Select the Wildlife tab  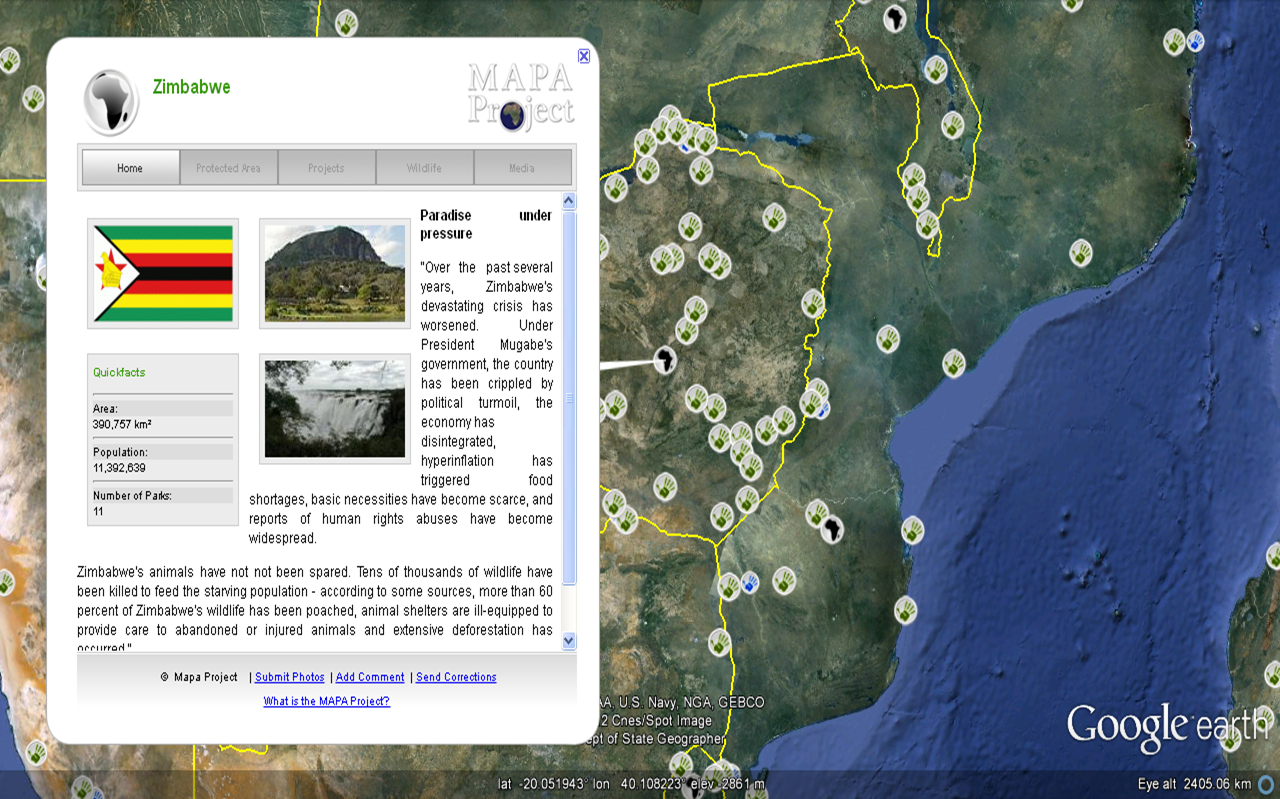[x=424, y=168]
